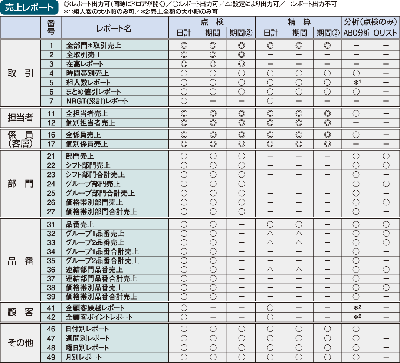Click report 47 週間別レポート
This screenshot has height=363, width=400.
click(87, 338)
